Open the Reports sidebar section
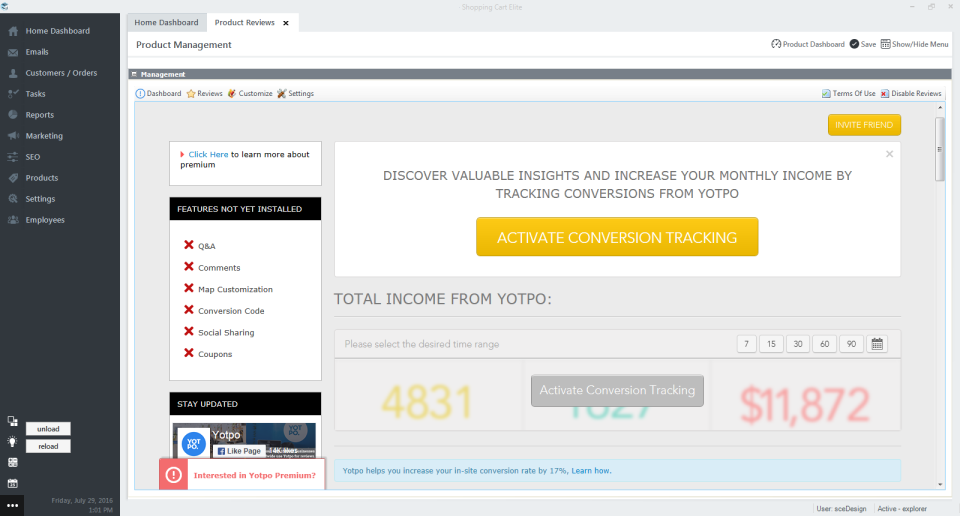The height and width of the screenshot is (516, 960). 39,115
